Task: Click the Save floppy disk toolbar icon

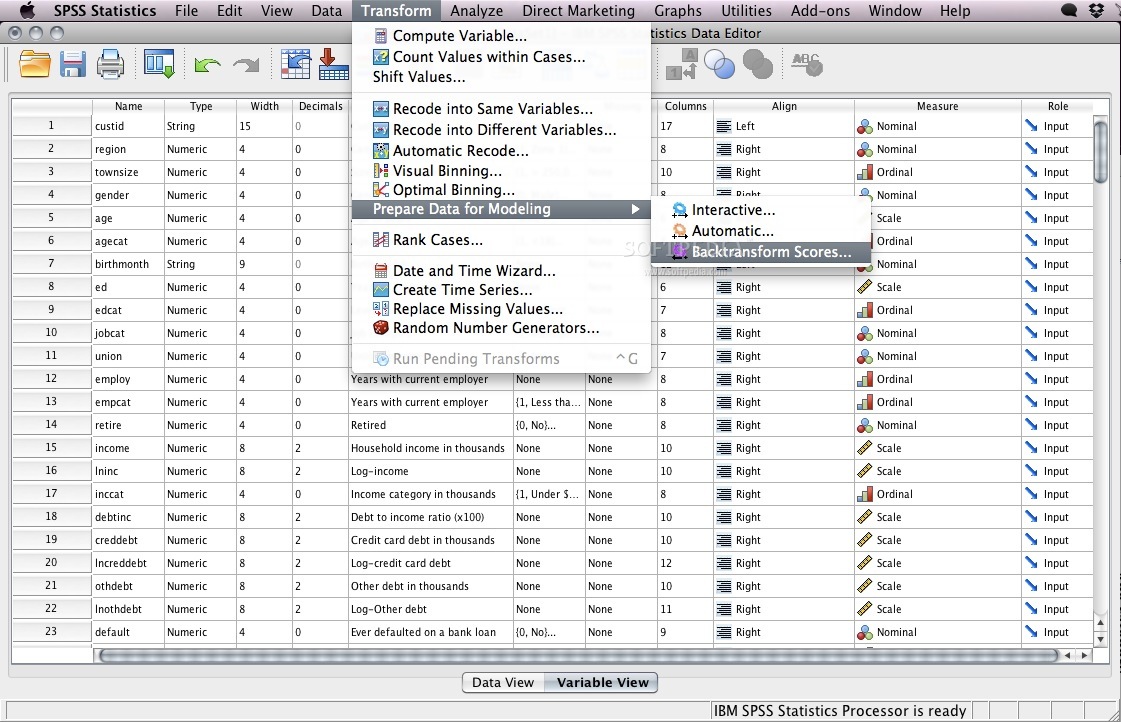Action: [x=72, y=64]
